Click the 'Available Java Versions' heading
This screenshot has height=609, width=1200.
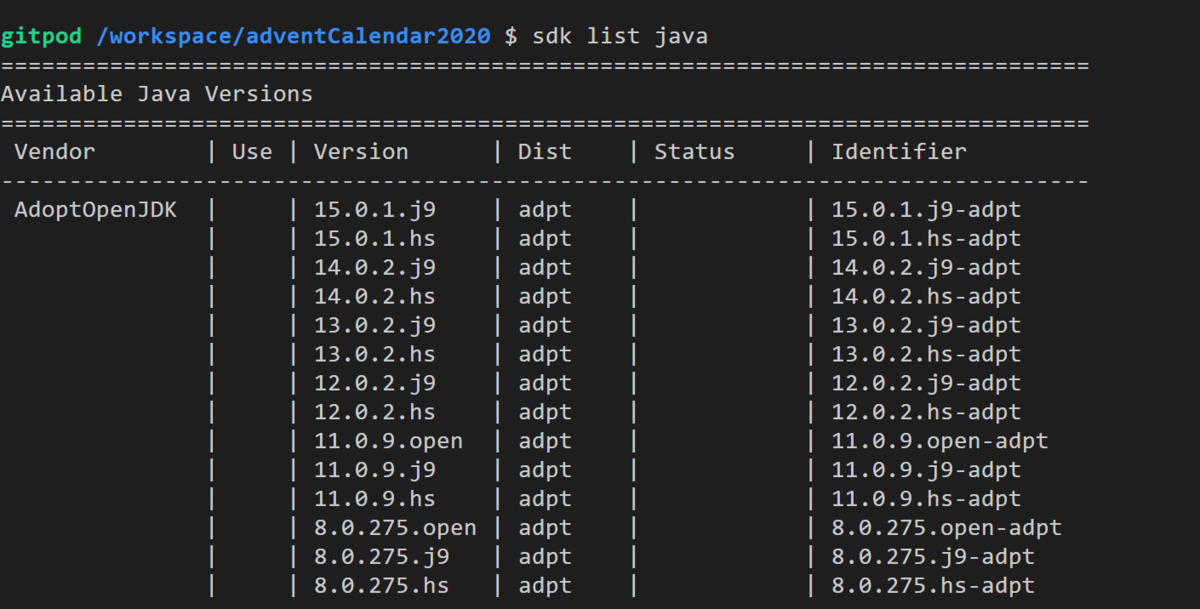[157, 95]
